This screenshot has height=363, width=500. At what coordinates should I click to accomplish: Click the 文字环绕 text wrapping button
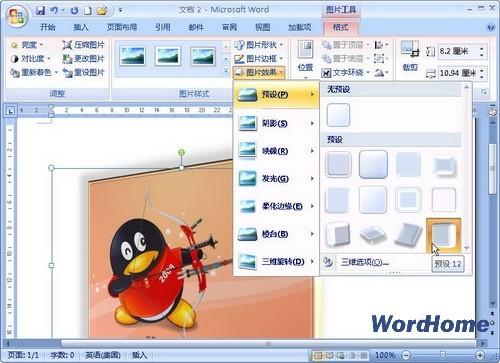click(346, 72)
